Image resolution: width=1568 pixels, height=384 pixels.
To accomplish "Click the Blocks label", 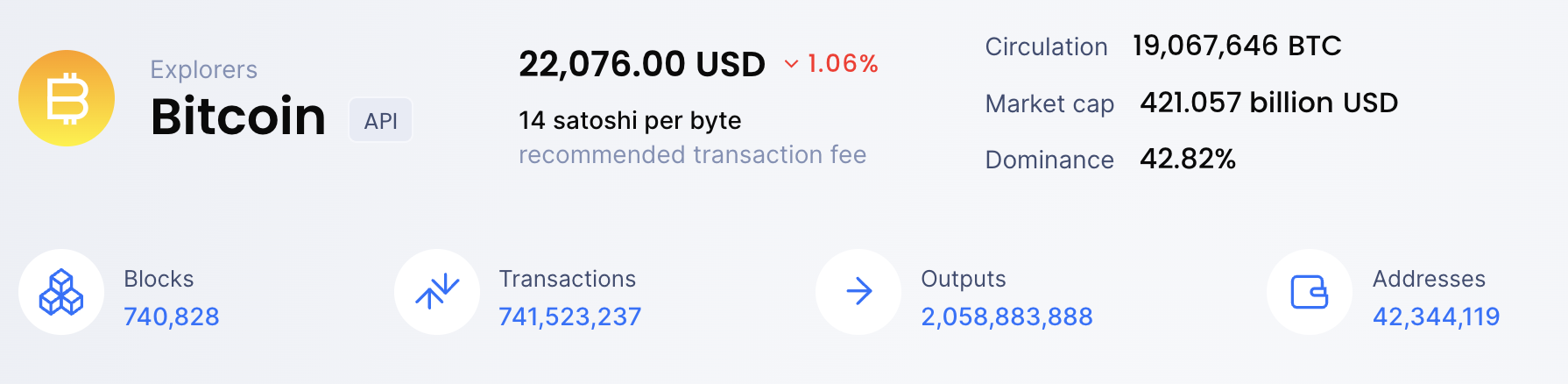I will (x=159, y=279).
